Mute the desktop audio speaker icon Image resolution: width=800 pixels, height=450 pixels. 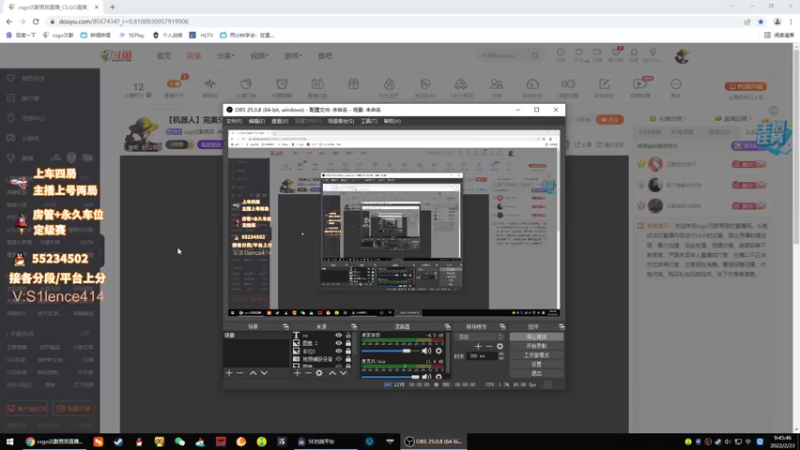pos(427,351)
